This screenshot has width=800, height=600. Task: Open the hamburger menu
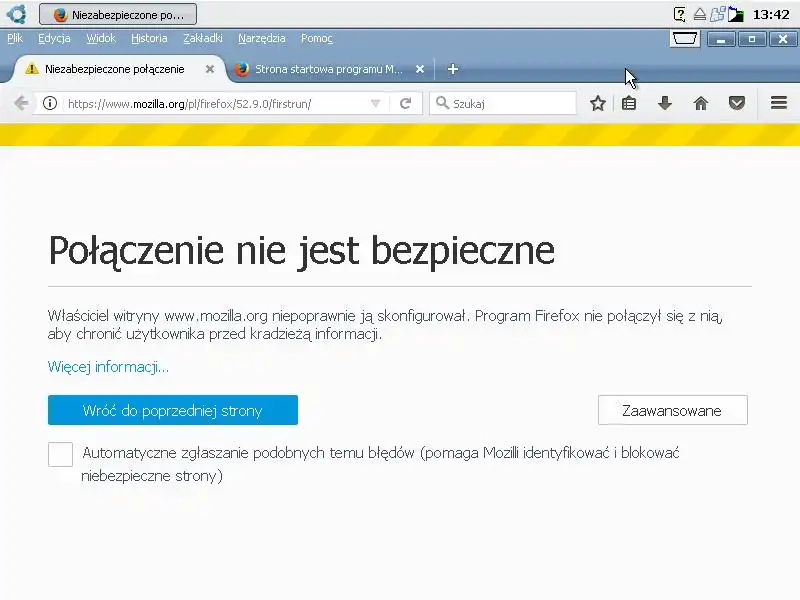[x=779, y=103]
